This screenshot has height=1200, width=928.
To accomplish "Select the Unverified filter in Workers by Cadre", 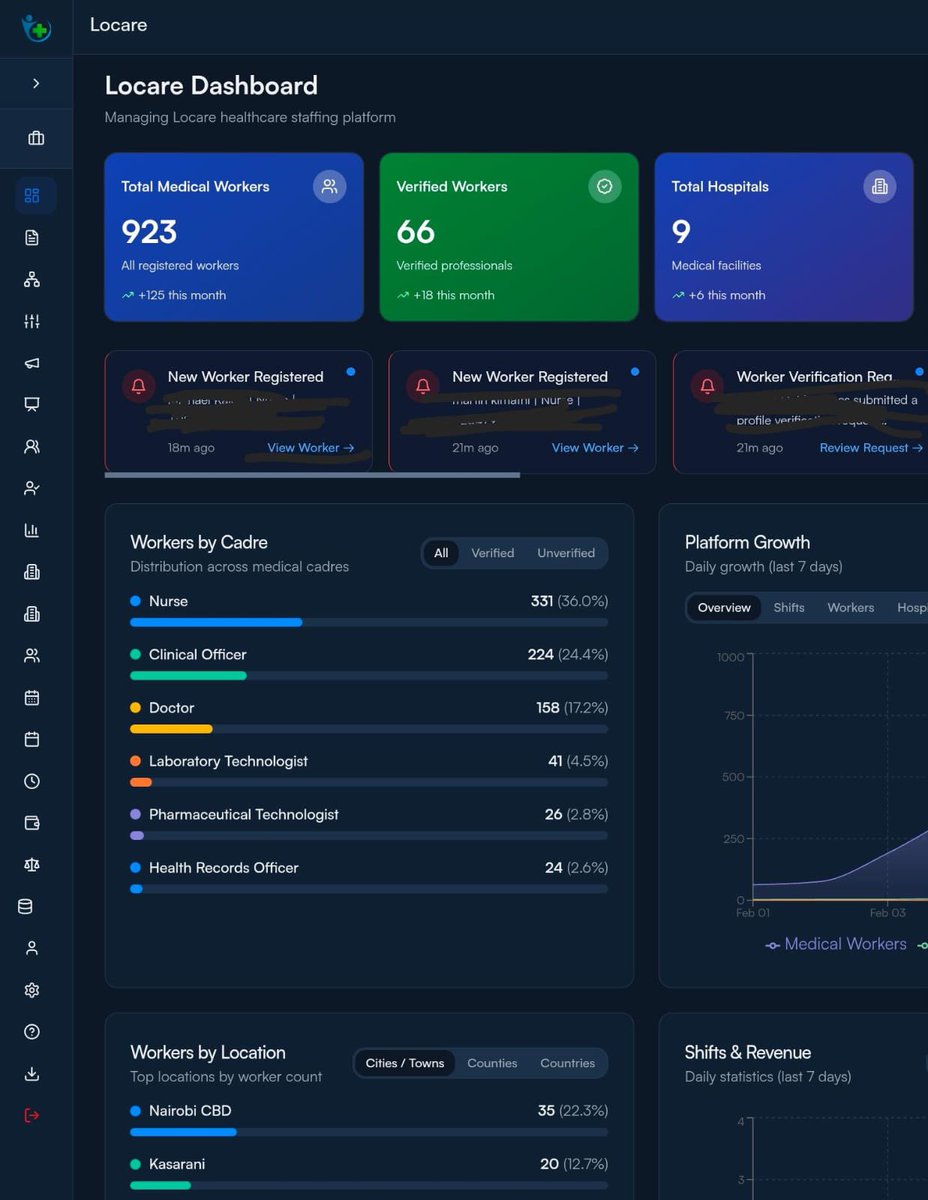I will [x=565, y=553].
